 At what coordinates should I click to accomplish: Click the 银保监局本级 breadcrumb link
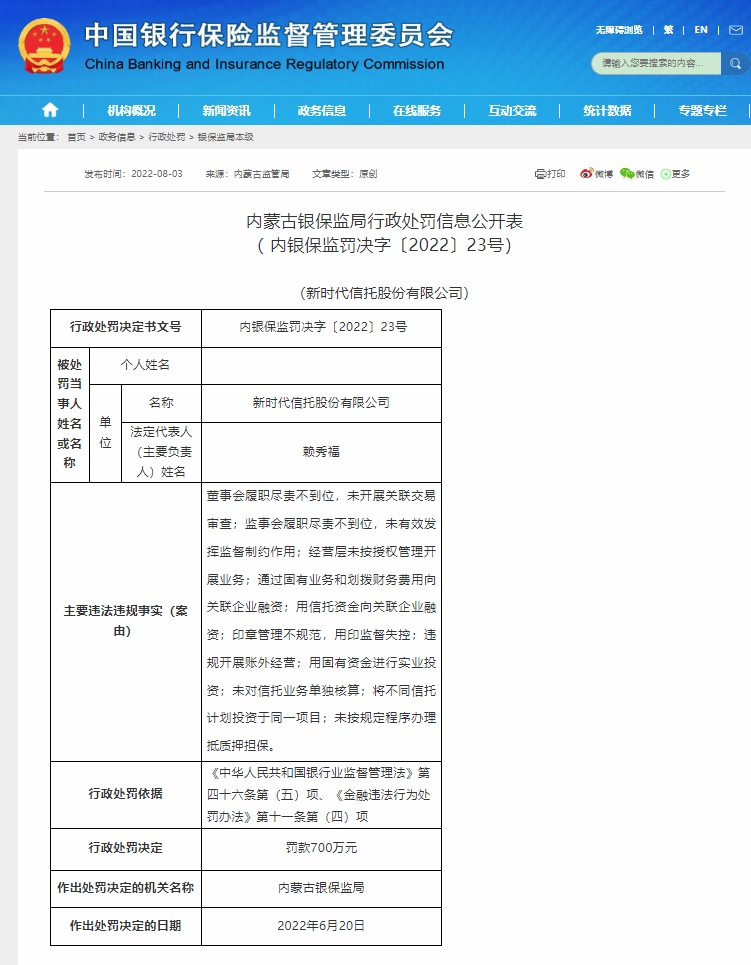pos(225,137)
